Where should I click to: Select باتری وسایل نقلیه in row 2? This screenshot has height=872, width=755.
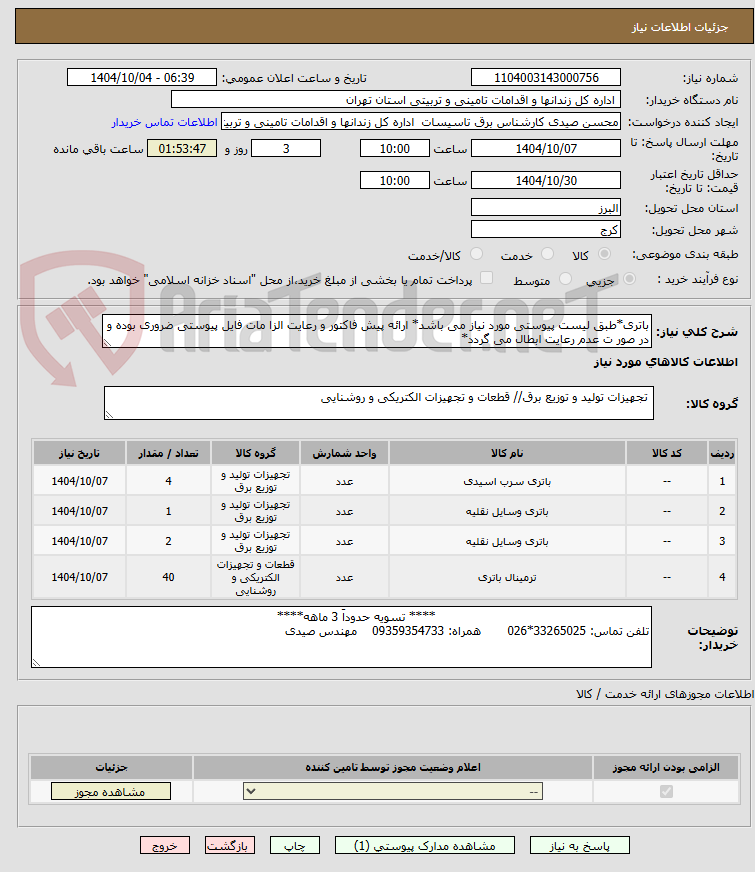(x=507, y=512)
